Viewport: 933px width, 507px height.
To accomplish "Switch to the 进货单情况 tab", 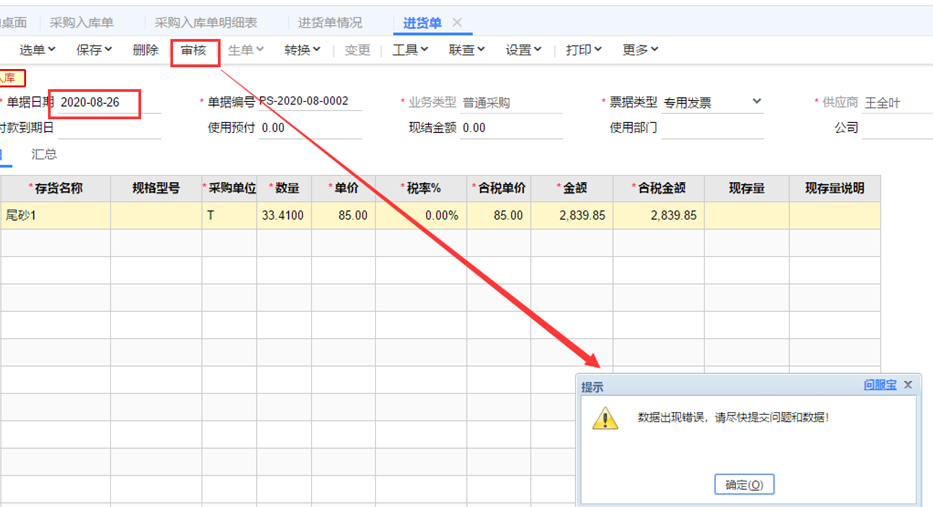I will 330,23.
